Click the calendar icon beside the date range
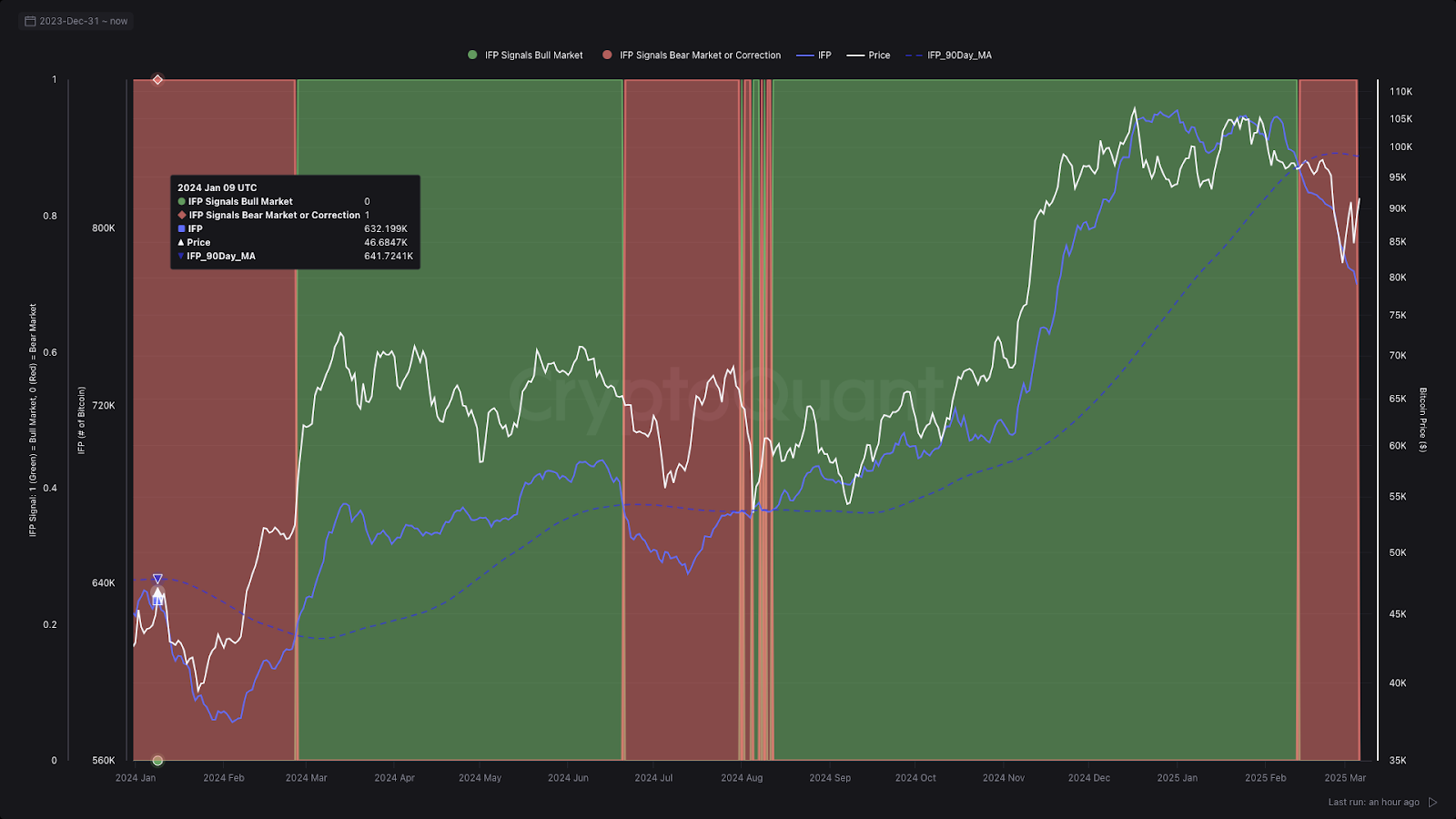 pyautogui.click(x=30, y=21)
